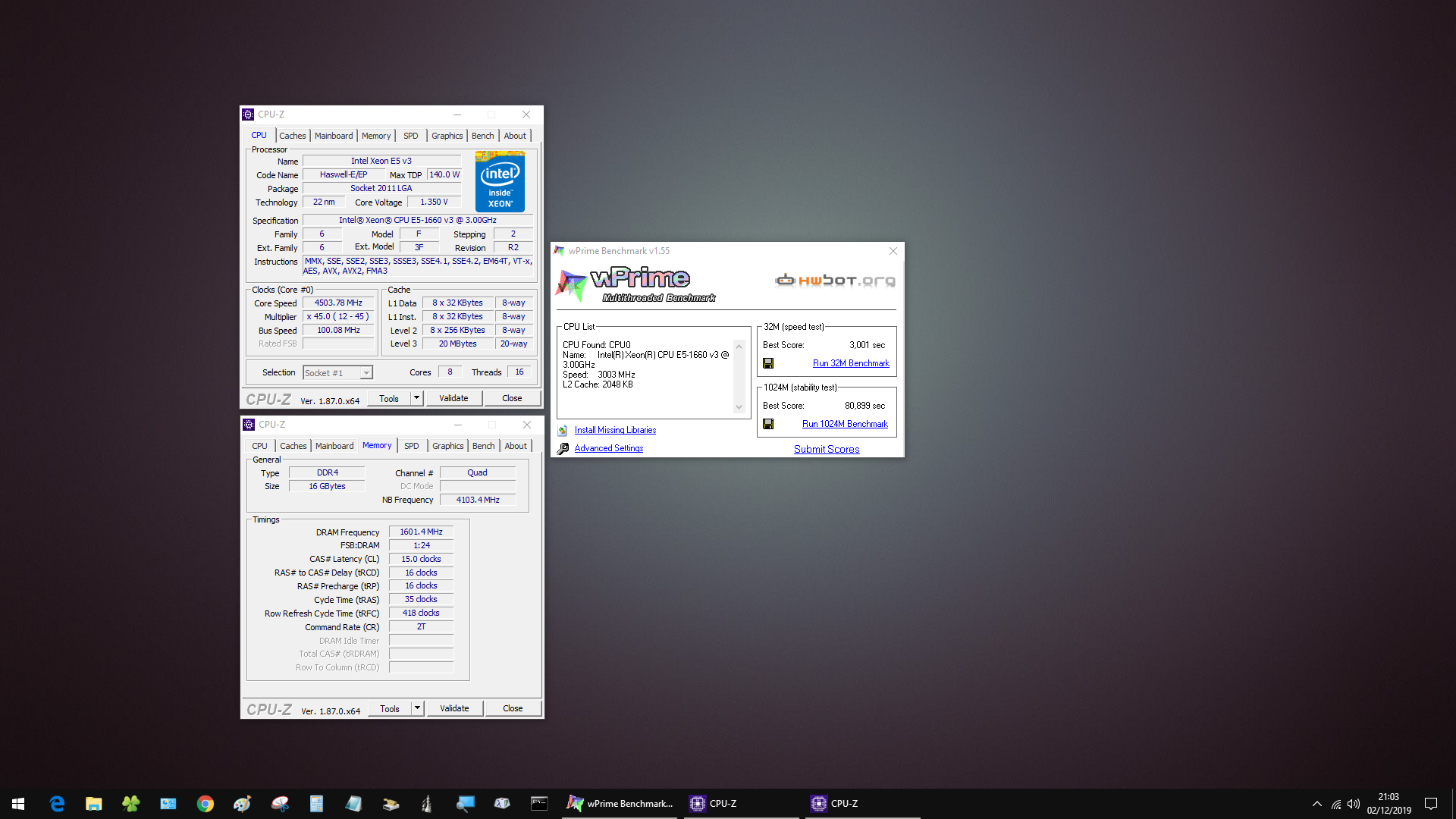The width and height of the screenshot is (1456, 819).
Task: Close the wPrime Benchmark window
Action: tap(893, 251)
